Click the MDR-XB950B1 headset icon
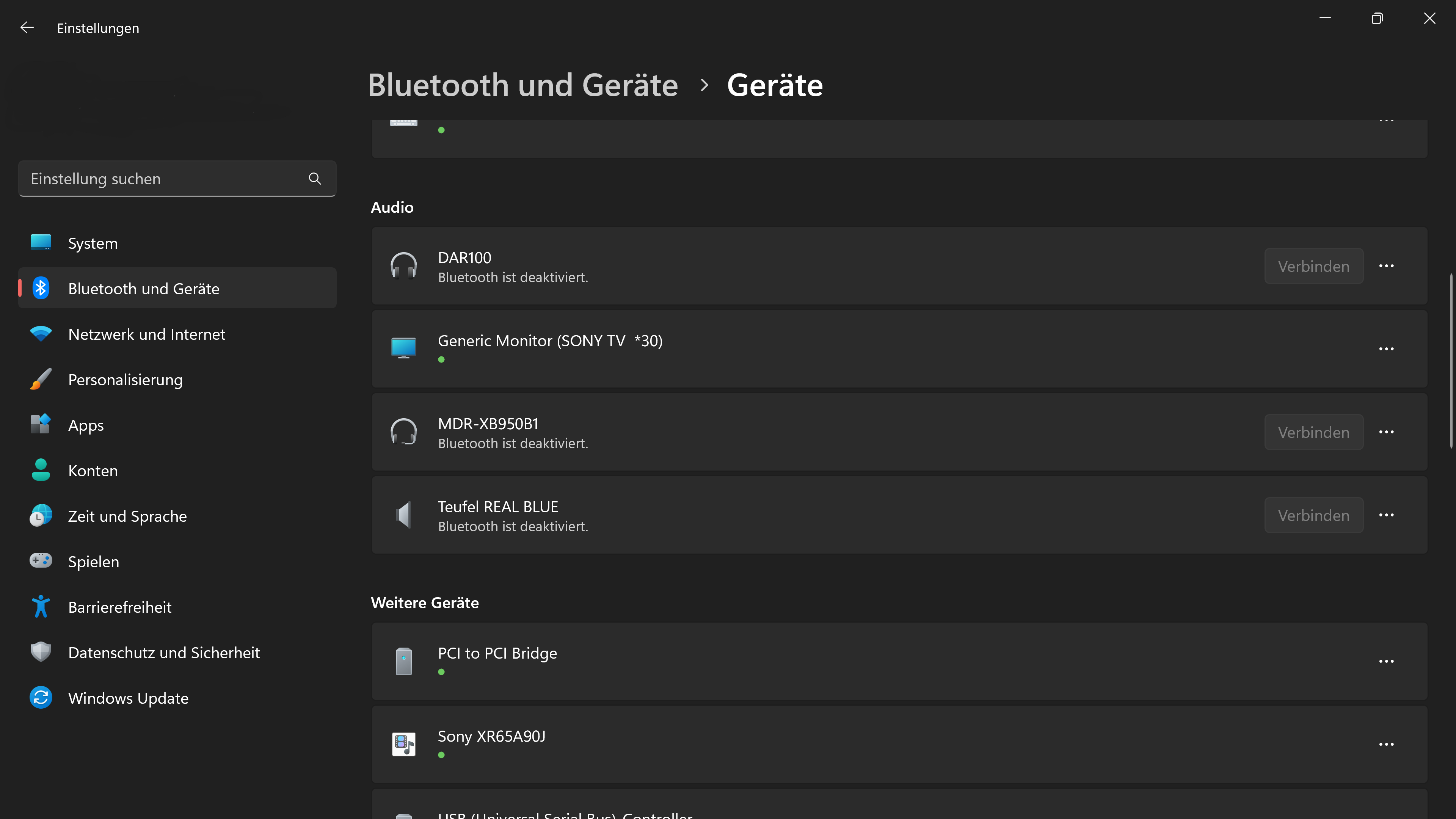This screenshot has height=819, width=1456. tap(403, 432)
